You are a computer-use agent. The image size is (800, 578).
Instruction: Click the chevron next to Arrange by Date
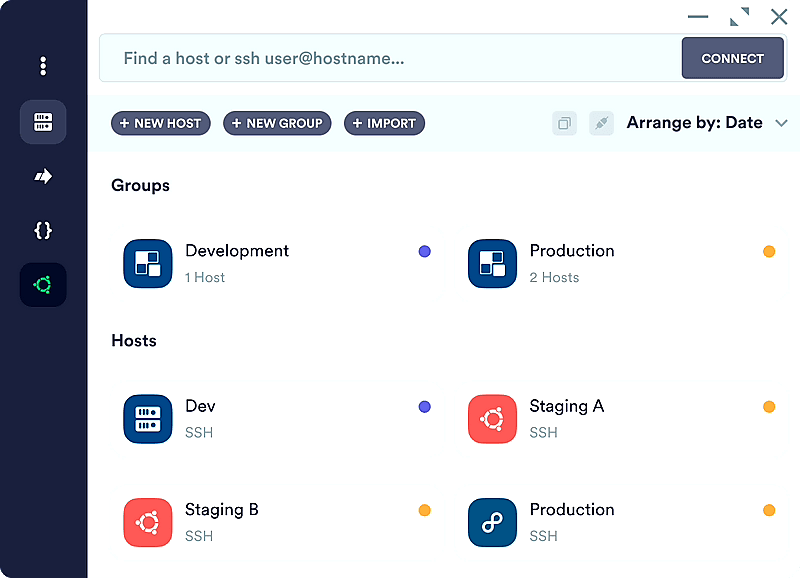pos(782,123)
